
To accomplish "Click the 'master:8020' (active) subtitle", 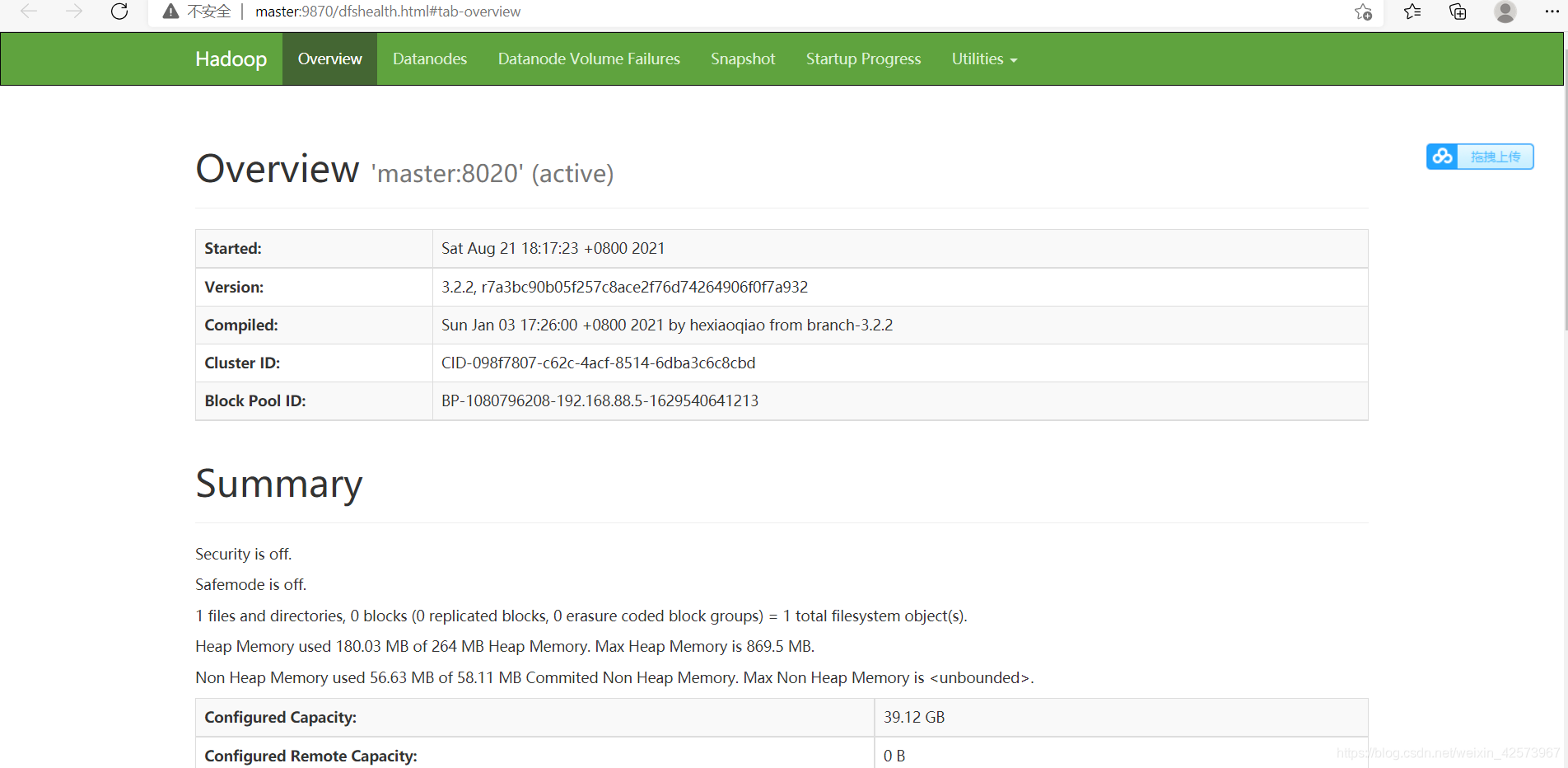I will [492, 173].
